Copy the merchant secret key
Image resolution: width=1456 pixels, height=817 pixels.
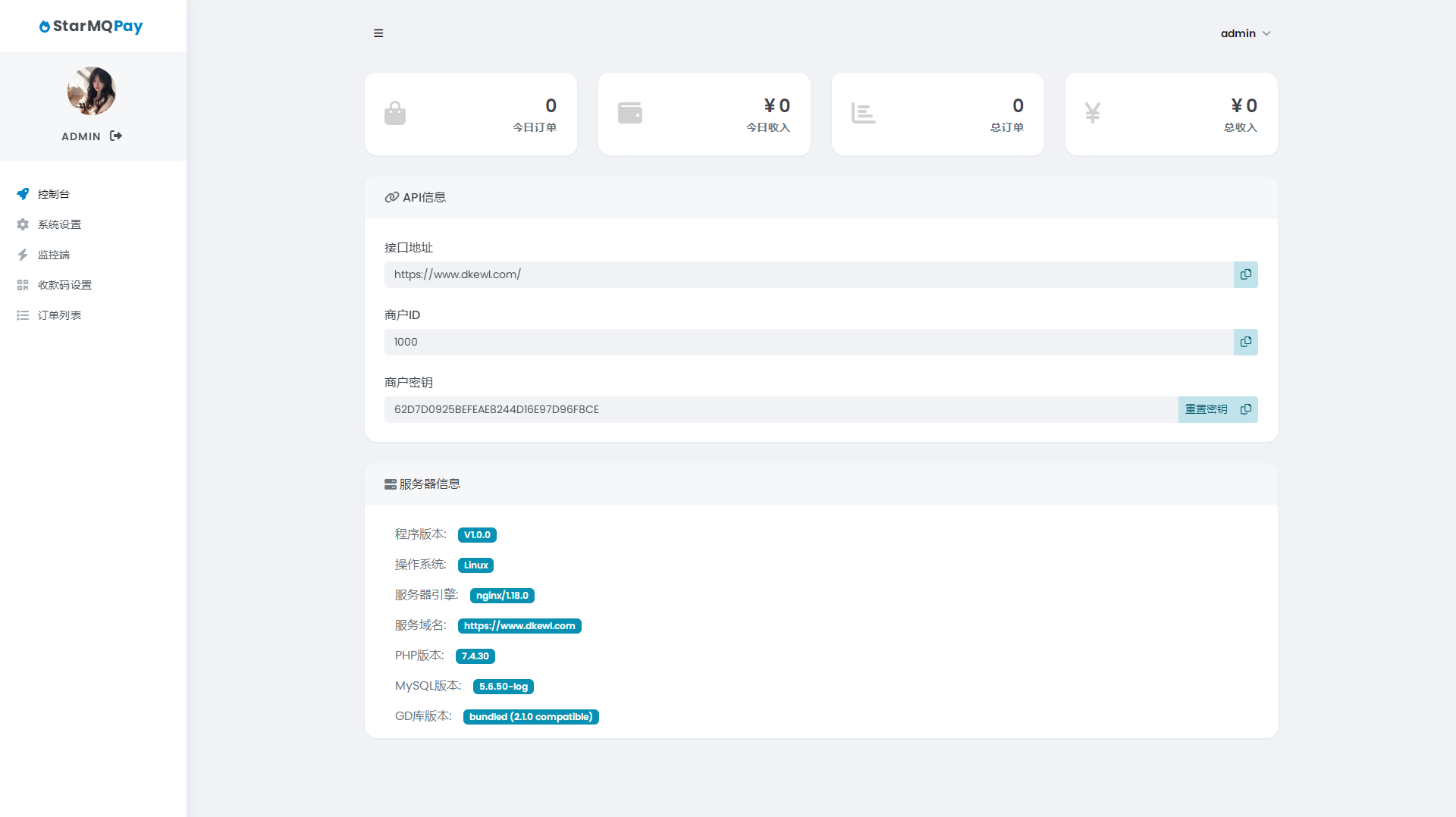[1245, 409]
